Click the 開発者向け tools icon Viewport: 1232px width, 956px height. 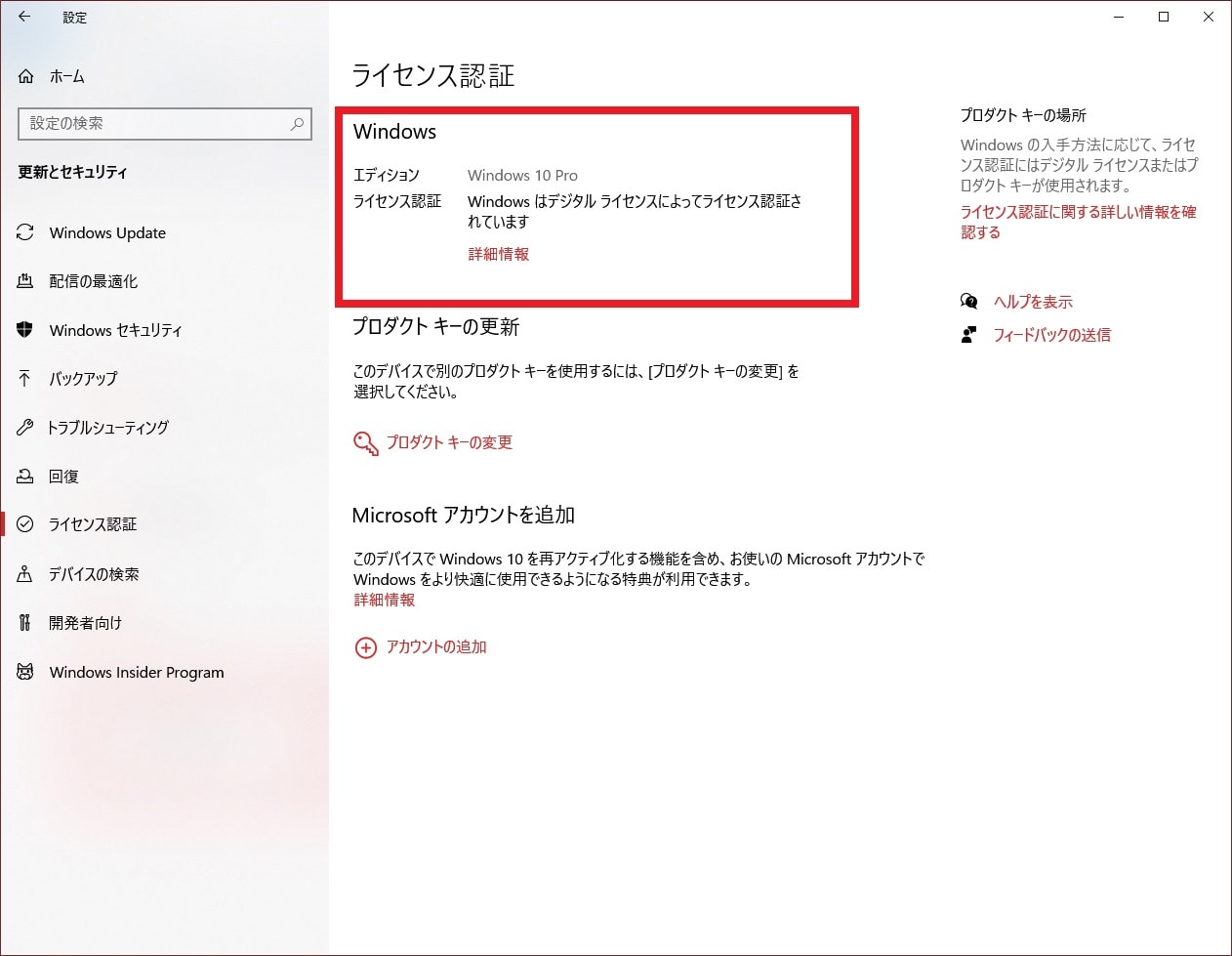point(25,623)
